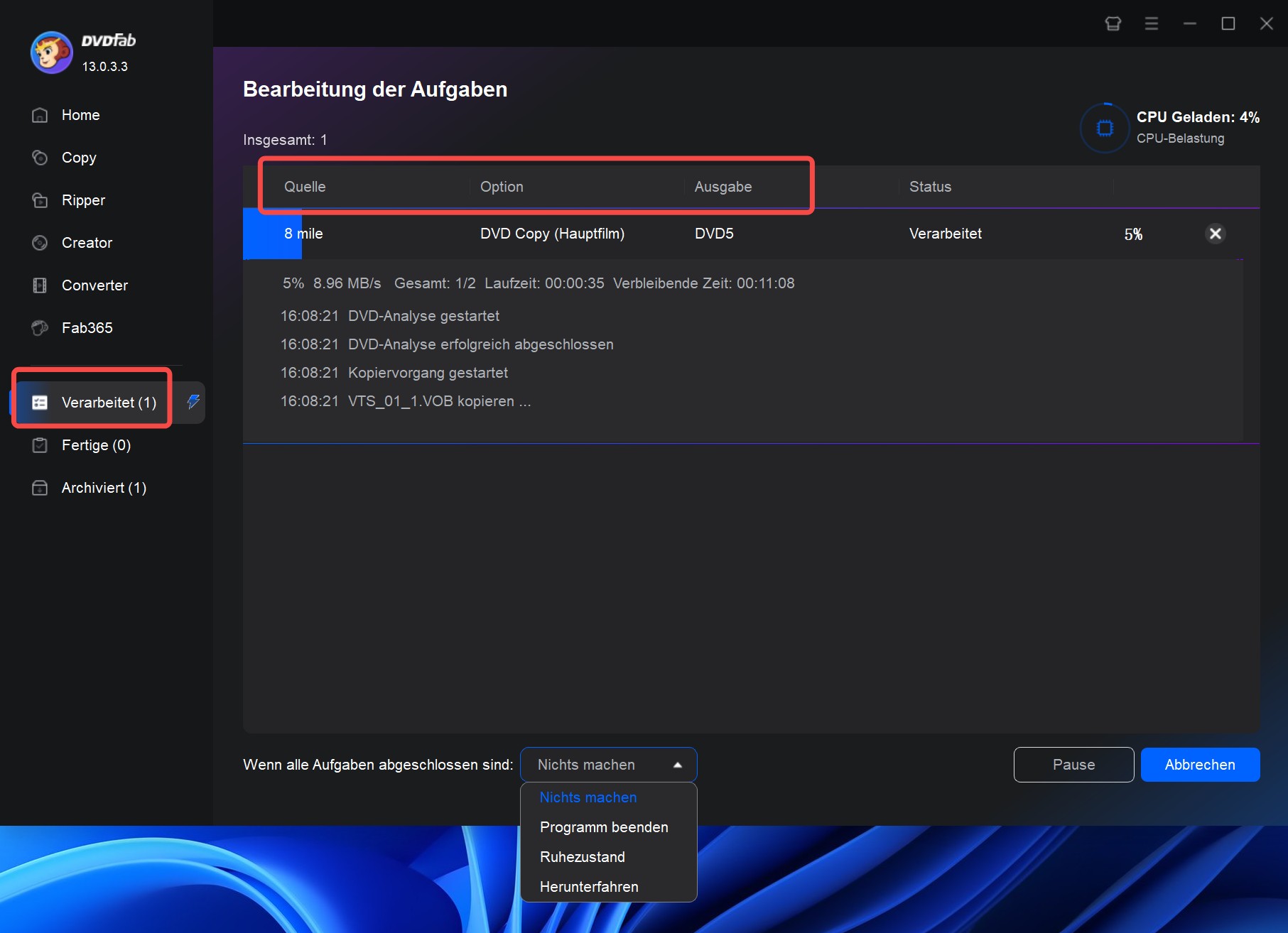Click the DVD5 output cell
The width and height of the screenshot is (1288, 933).
(714, 234)
